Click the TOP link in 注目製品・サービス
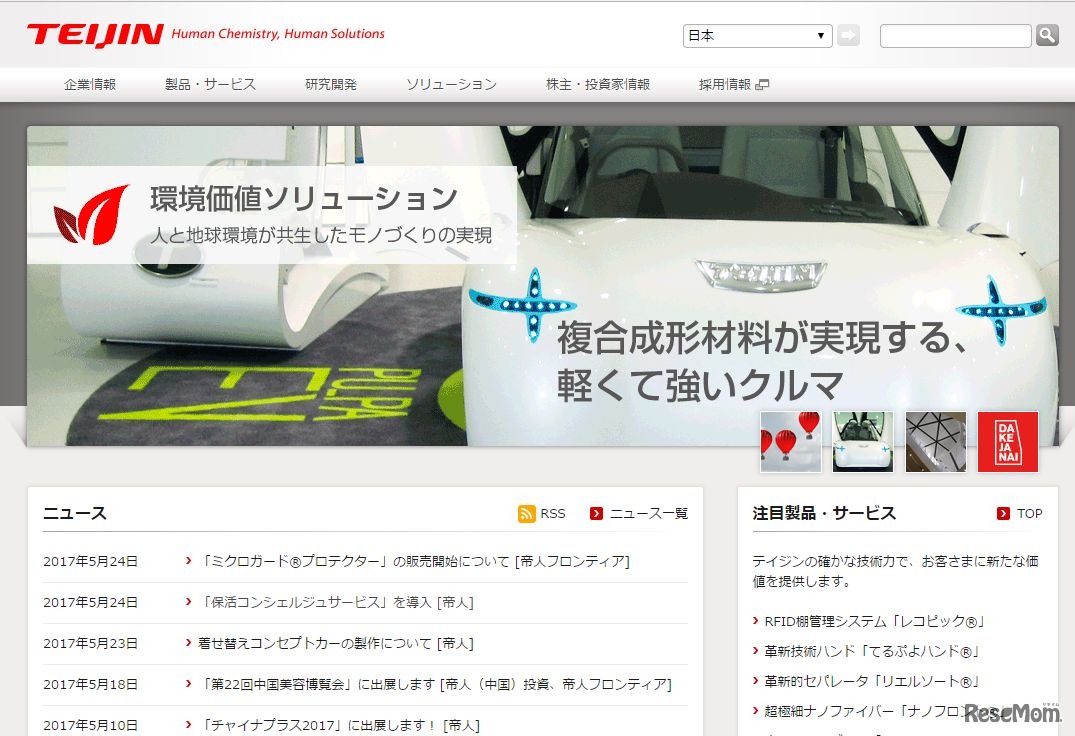This screenshot has height=736, width=1075. click(x=1029, y=513)
